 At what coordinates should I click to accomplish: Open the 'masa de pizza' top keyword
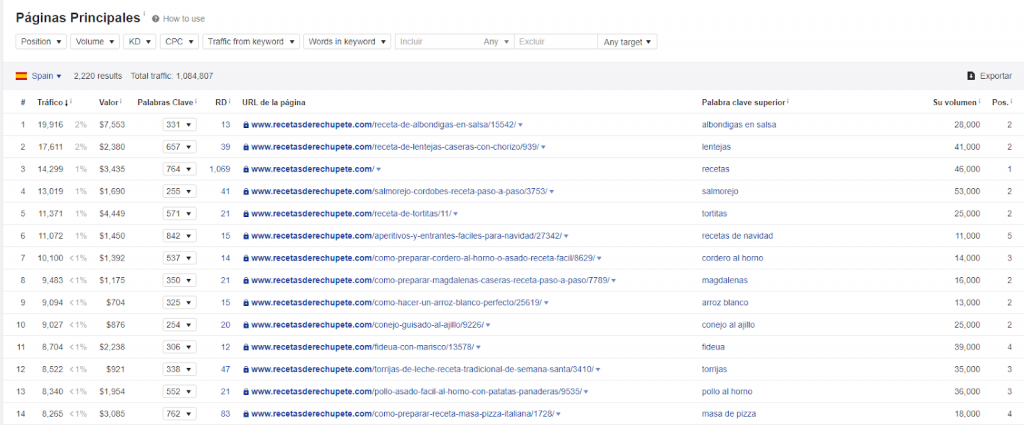click(728, 413)
